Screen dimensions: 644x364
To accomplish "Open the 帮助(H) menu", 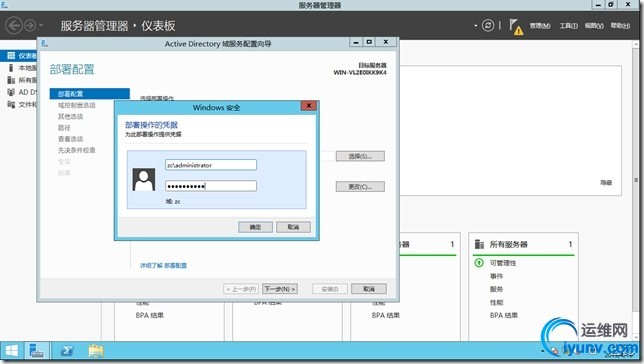I will click(620, 26).
